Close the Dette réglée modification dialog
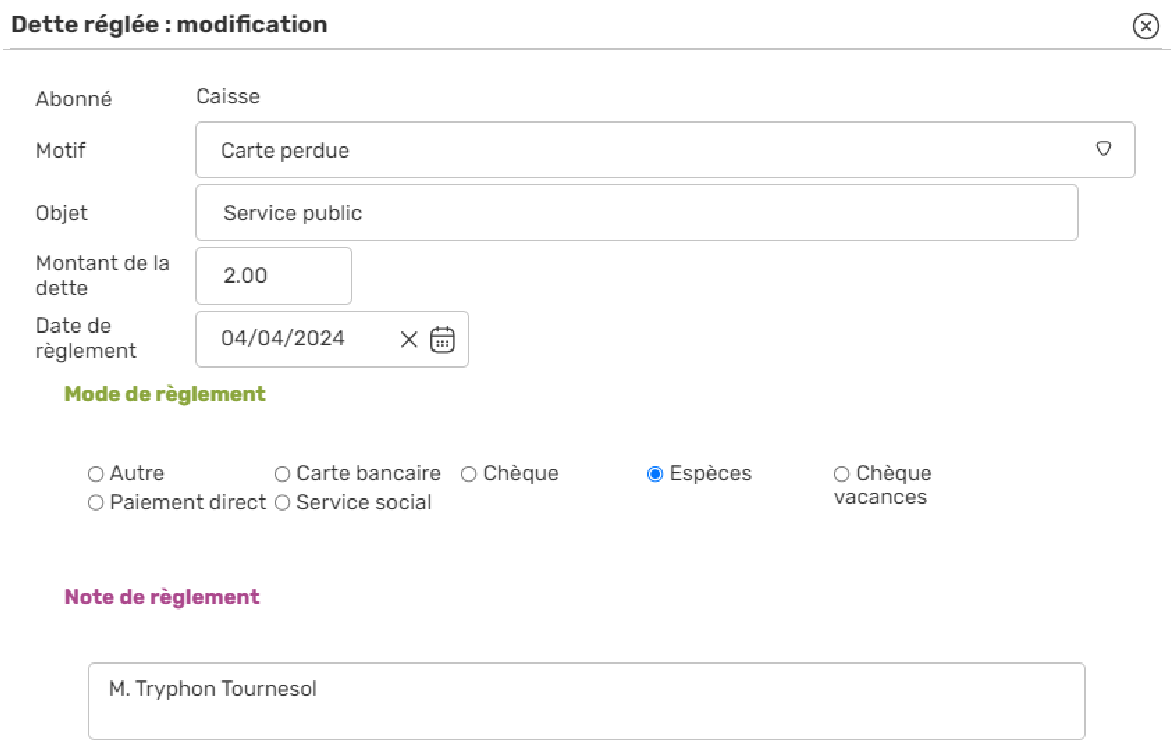This screenshot has height=750, width=1171. 1145,26
